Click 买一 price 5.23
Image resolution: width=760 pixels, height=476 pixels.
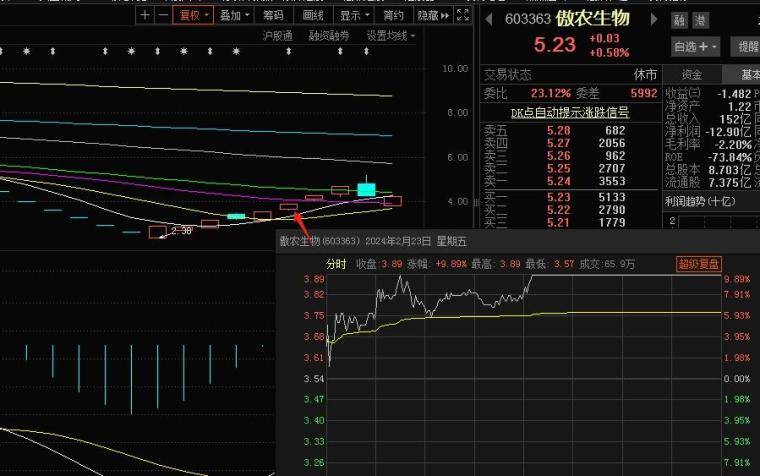tap(558, 197)
